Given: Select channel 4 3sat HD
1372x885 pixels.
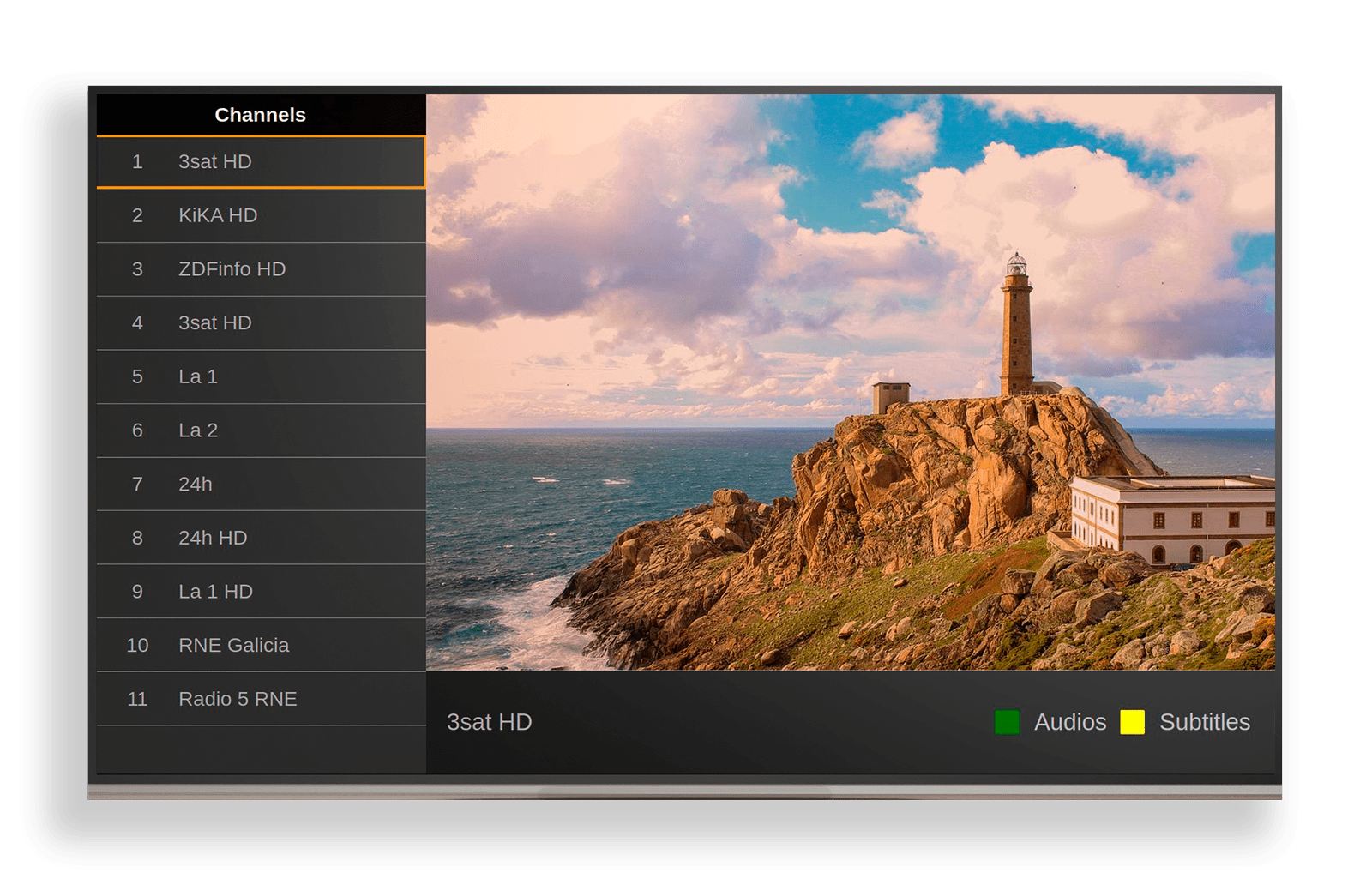Looking at the screenshot, I should coord(261,323).
